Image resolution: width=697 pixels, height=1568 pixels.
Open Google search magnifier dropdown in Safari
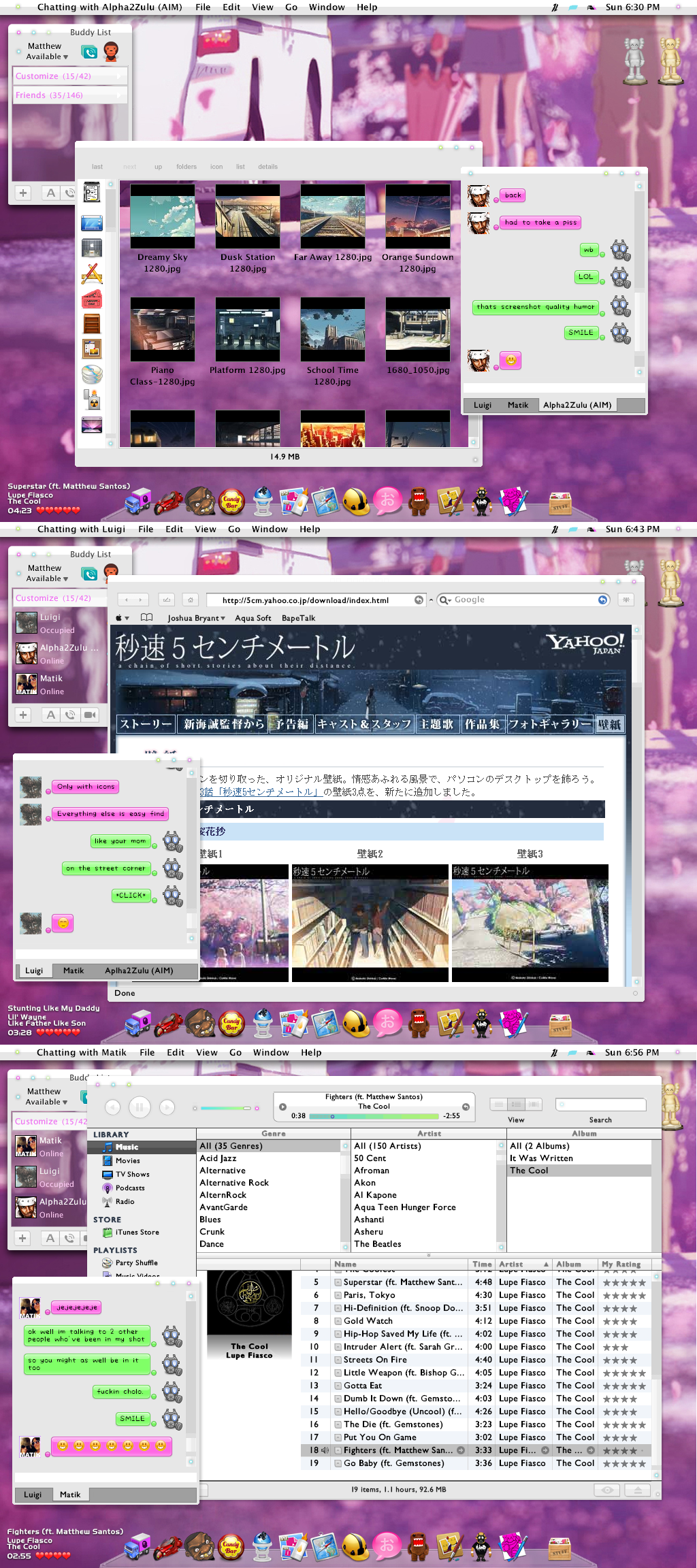pos(445,600)
